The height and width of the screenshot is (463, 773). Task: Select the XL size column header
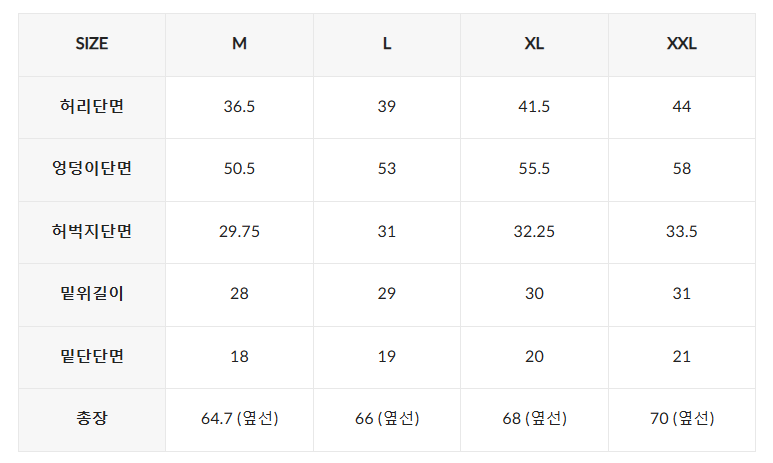click(x=534, y=44)
